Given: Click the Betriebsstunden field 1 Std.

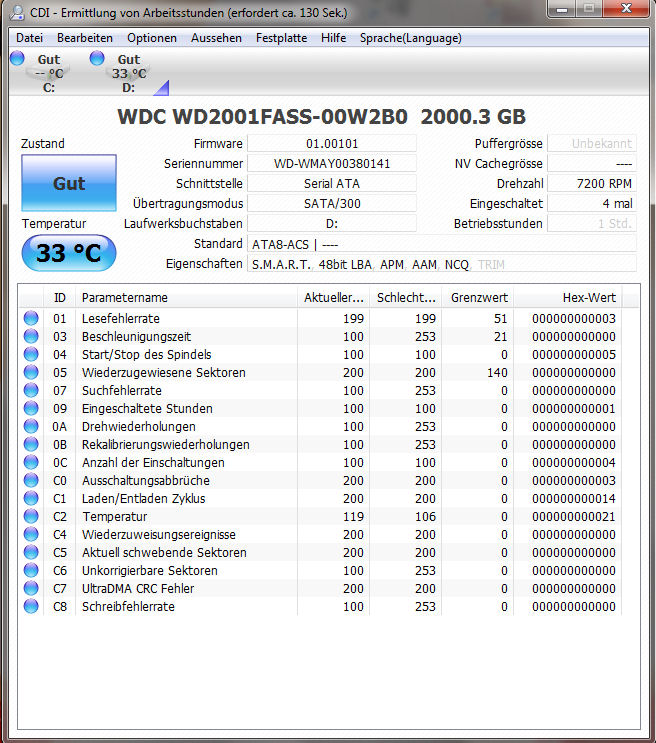Looking at the screenshot, I should [592, 223].
